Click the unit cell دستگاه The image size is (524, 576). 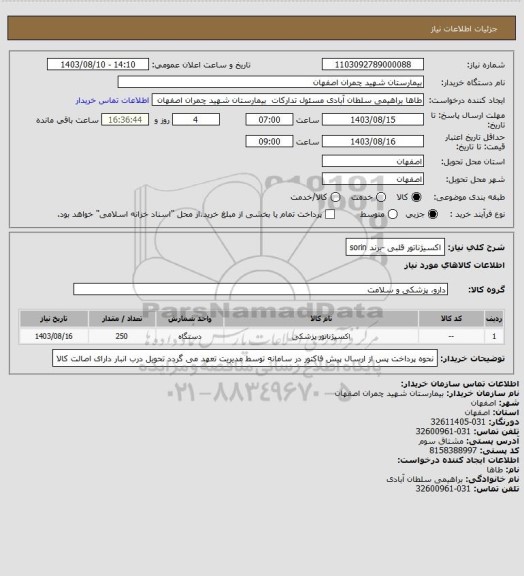click(x=190, y=336)
